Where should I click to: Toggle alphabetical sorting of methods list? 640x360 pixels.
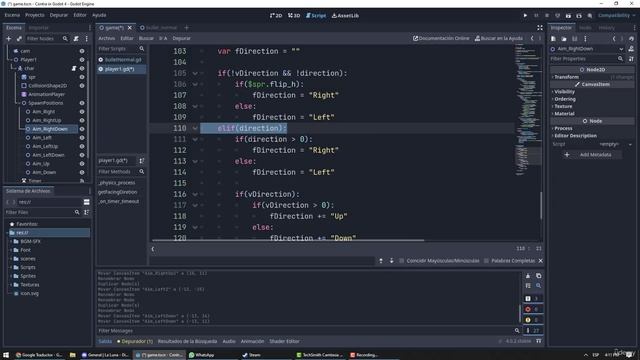[141, 161]
